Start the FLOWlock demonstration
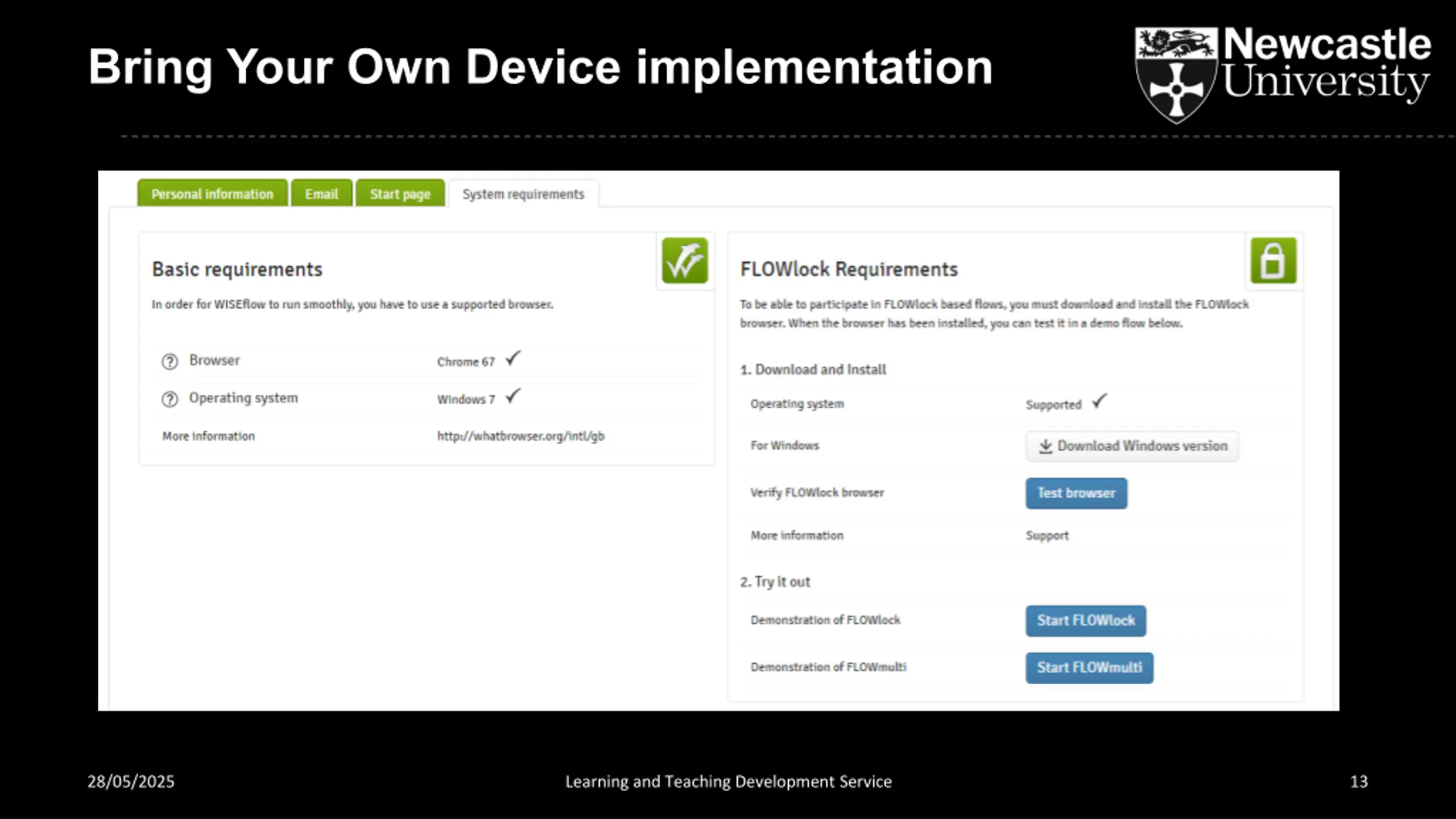The image size is (1456, 819). [1086, 621]
